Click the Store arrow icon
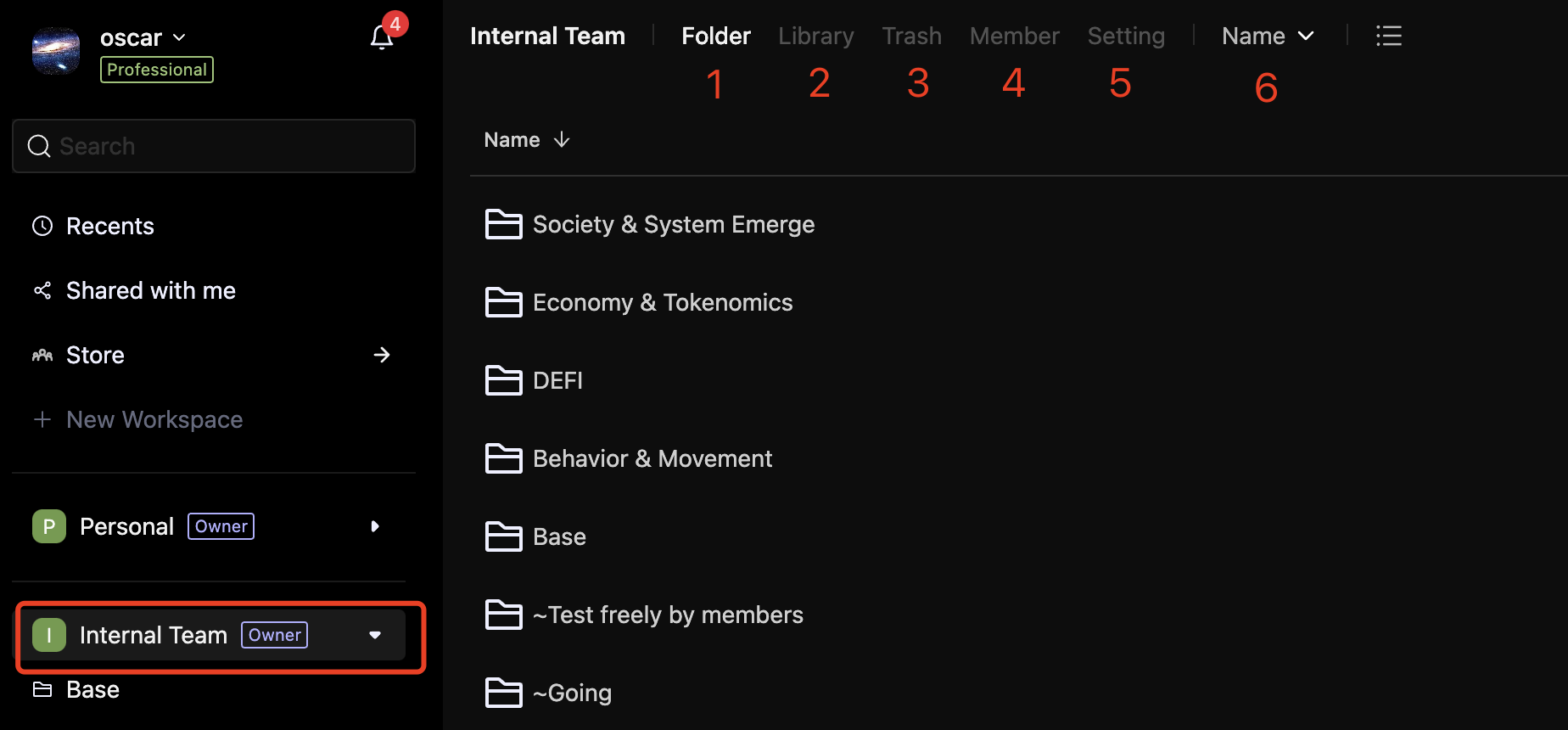The image size is (1568, 730). (x=382, y=355)
